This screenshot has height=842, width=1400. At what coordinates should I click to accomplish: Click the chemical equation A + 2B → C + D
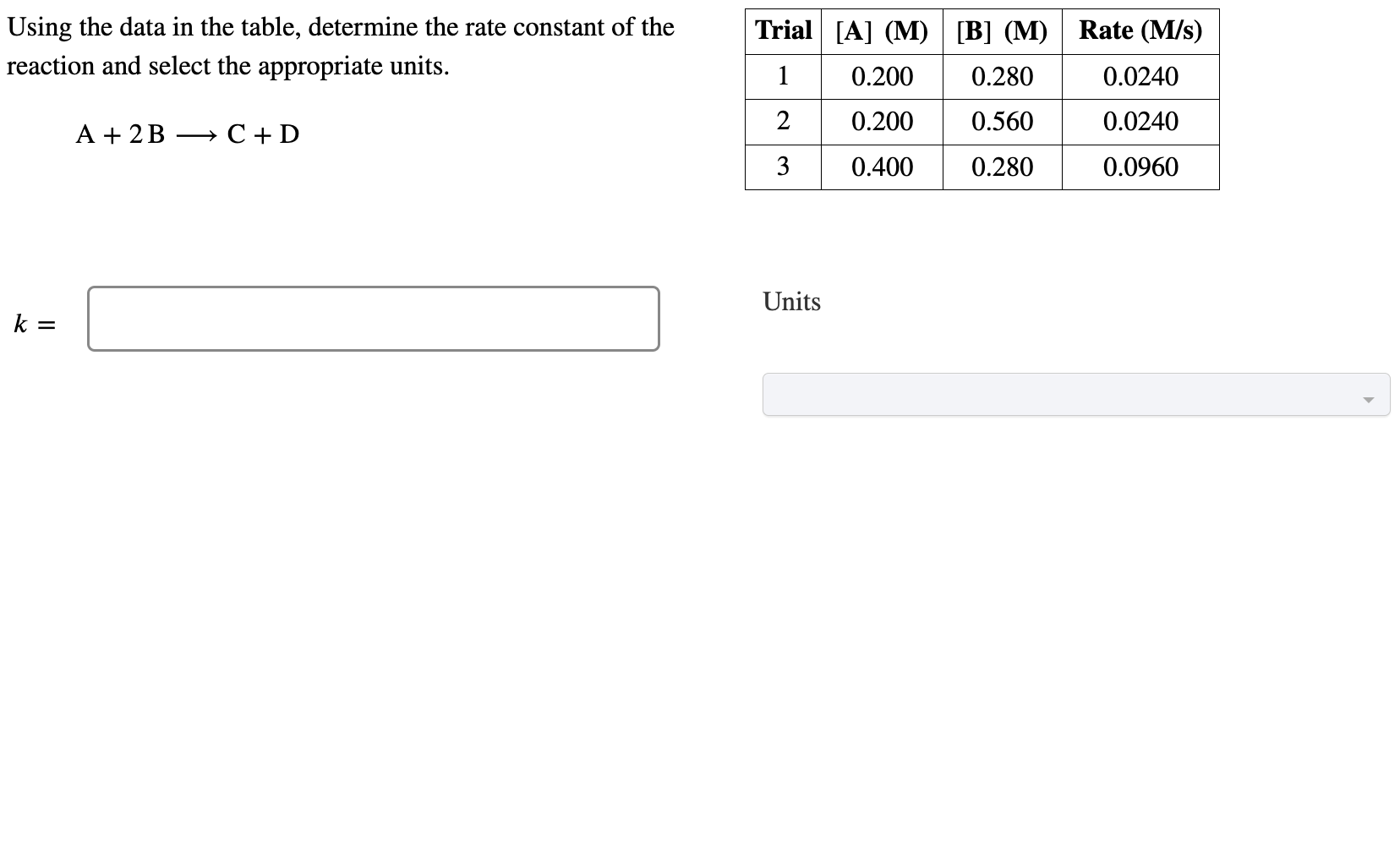pyautogui.click(x=188, y=134)
